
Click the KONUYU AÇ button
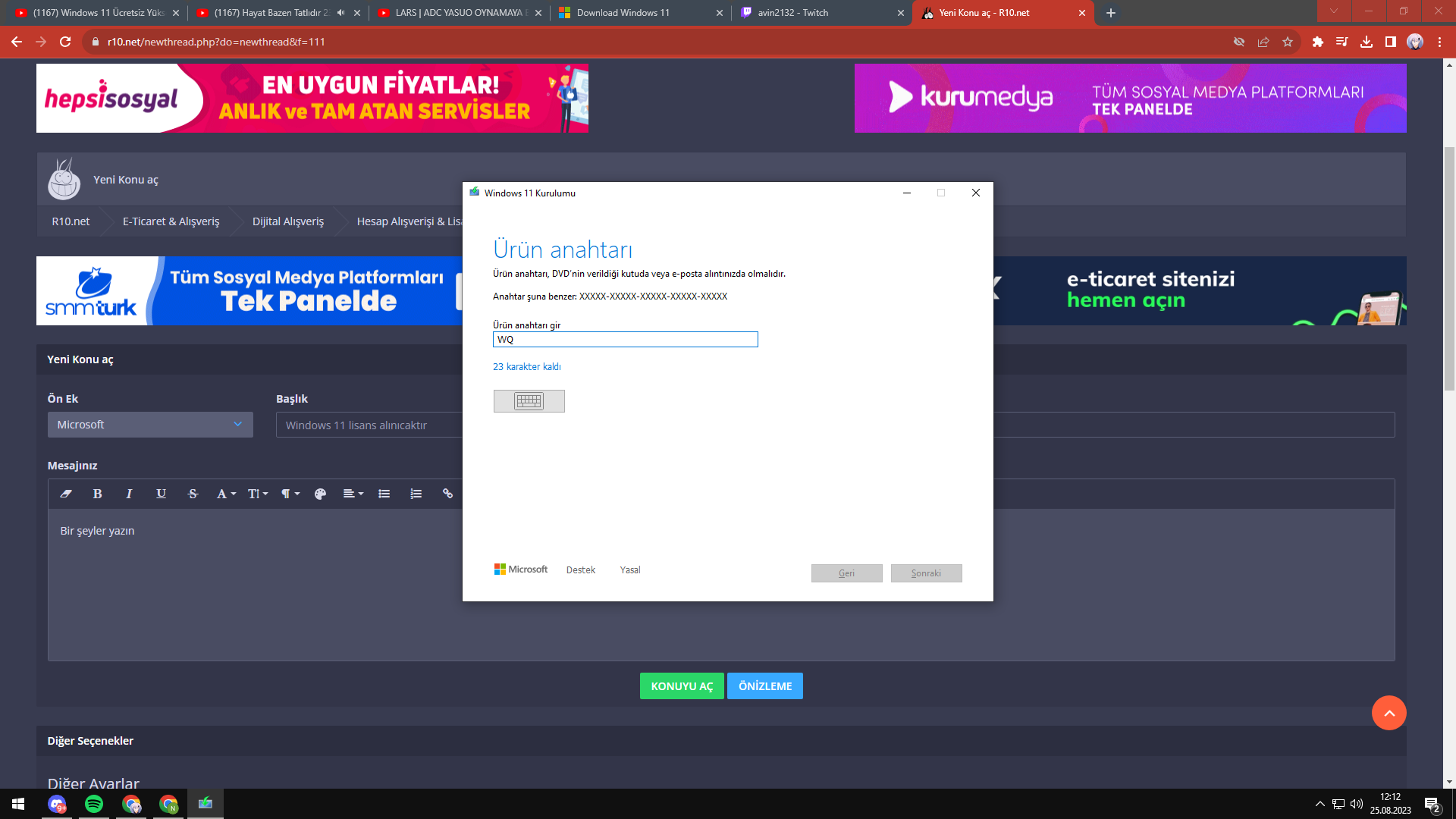click(682, 686)
